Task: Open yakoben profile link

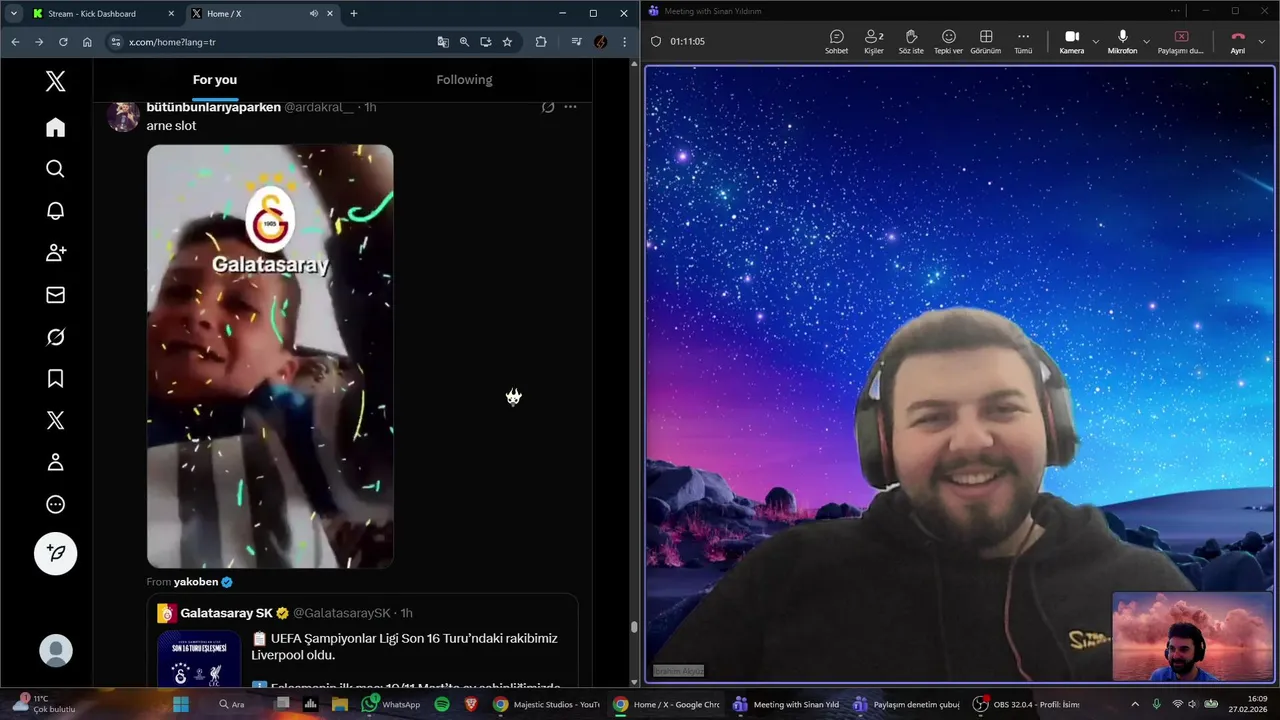Action: (x=196, y=582)
